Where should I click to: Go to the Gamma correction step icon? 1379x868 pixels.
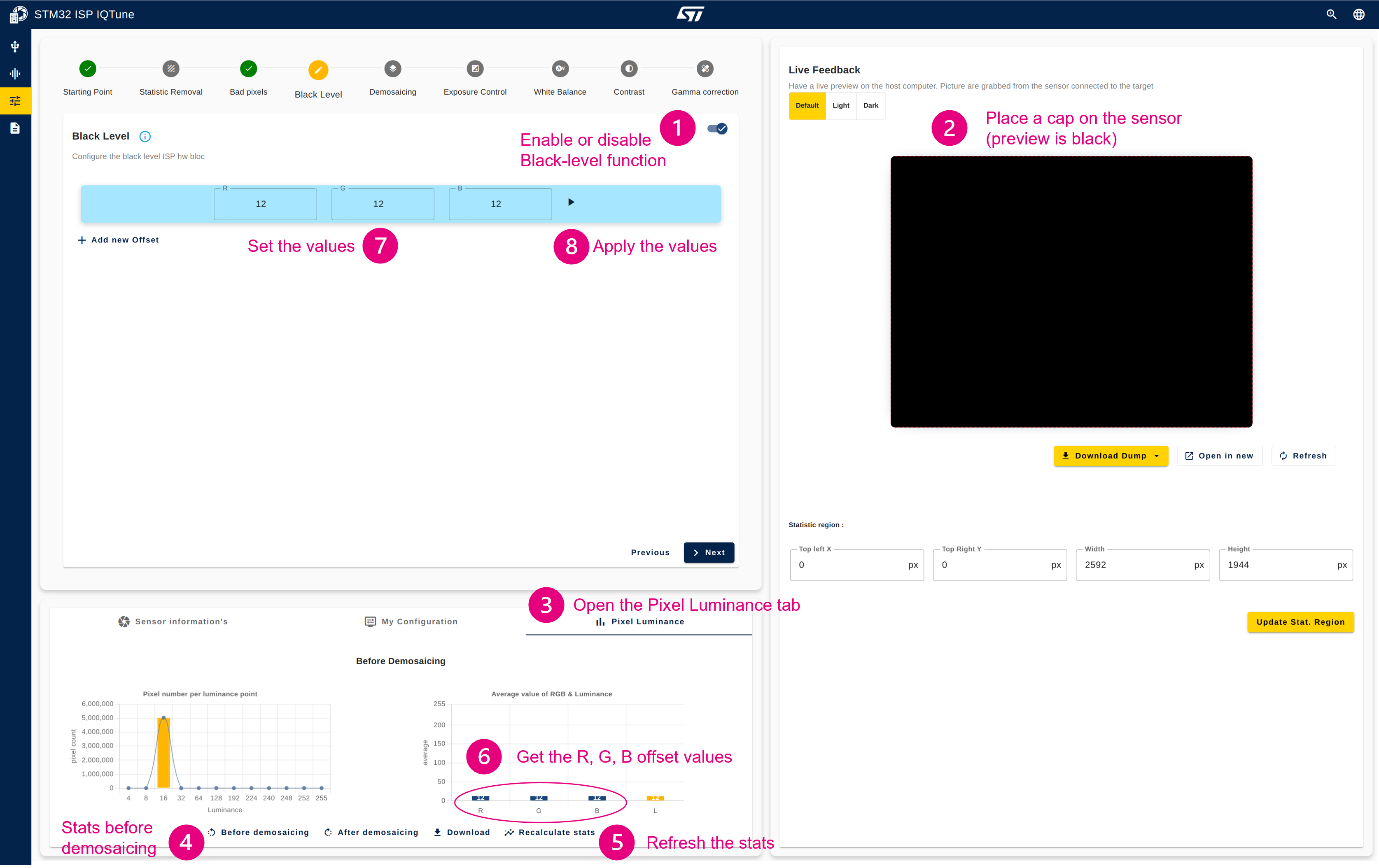[x=705, y=69]
